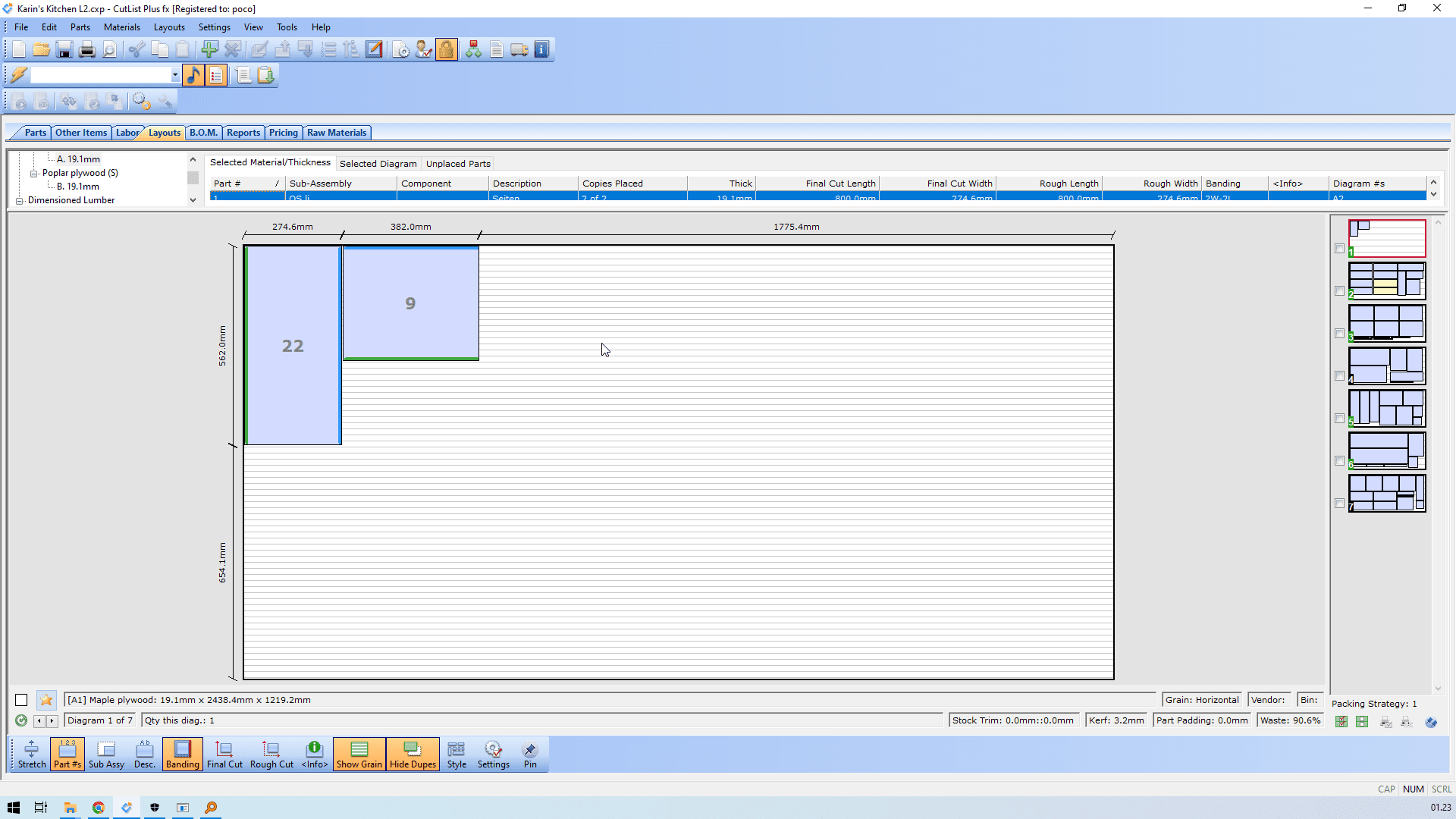Click the Pin tool in layout toolbar
Image resolution: width=1456 pixels, height=819 pixels.
pyautogui.click(x=530, y=755)
